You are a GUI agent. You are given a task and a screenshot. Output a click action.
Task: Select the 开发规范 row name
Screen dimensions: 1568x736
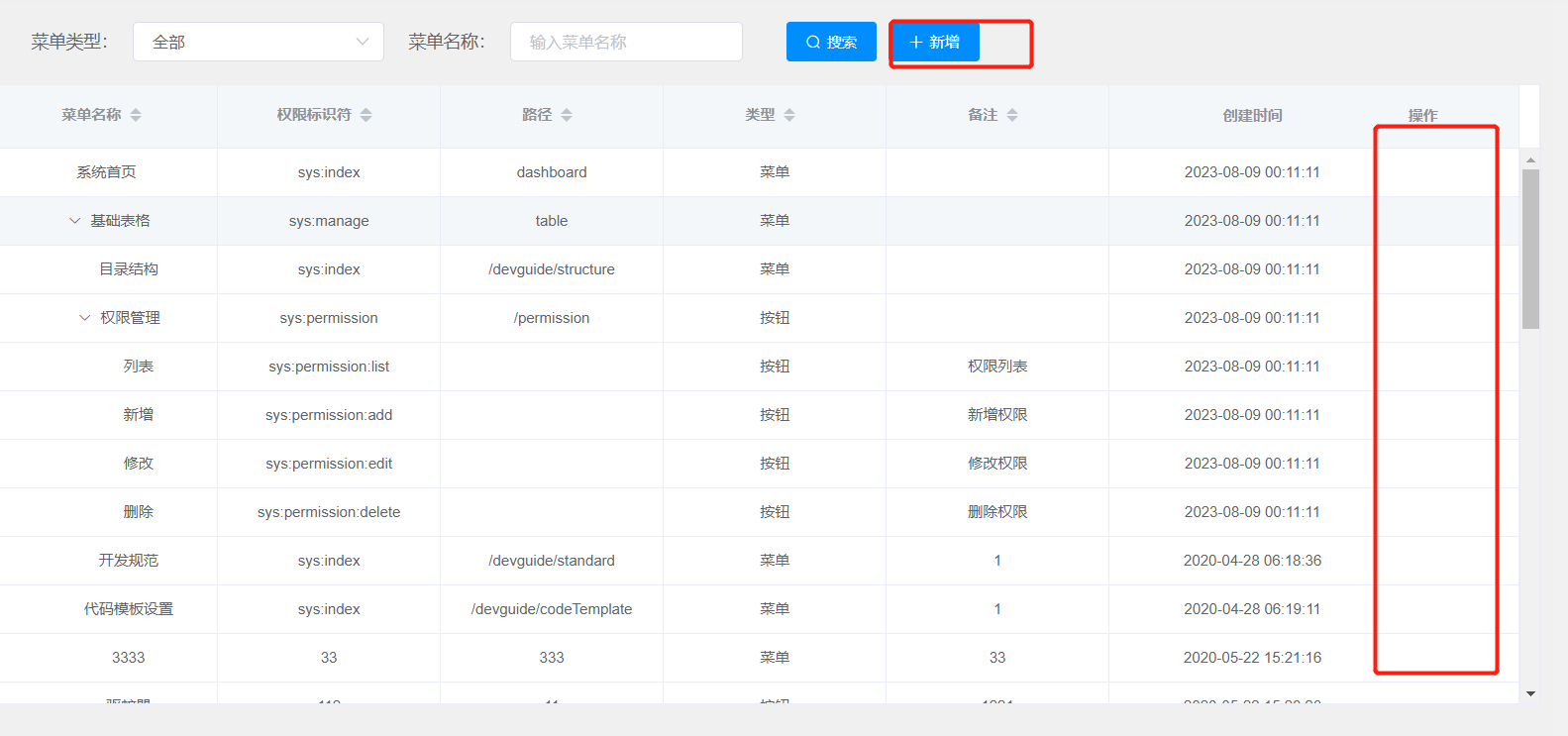129,561
